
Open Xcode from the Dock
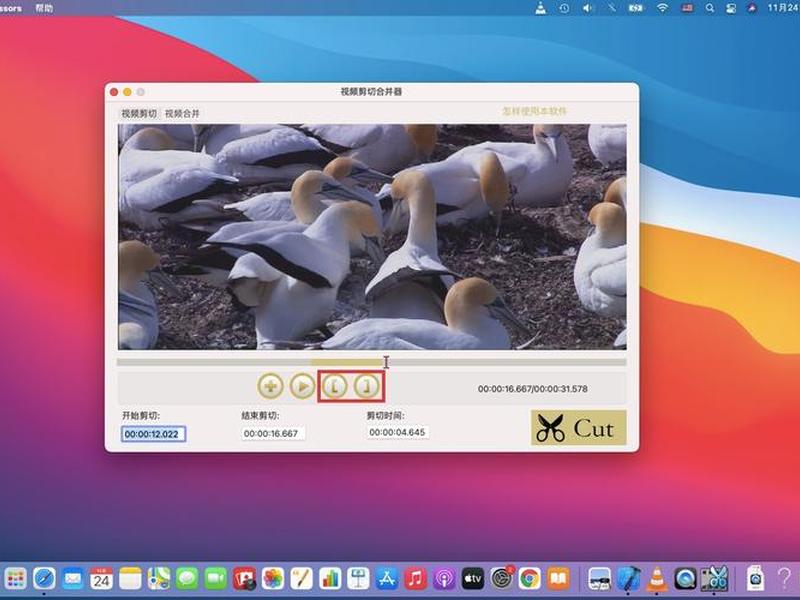click(x=629, y=579)
